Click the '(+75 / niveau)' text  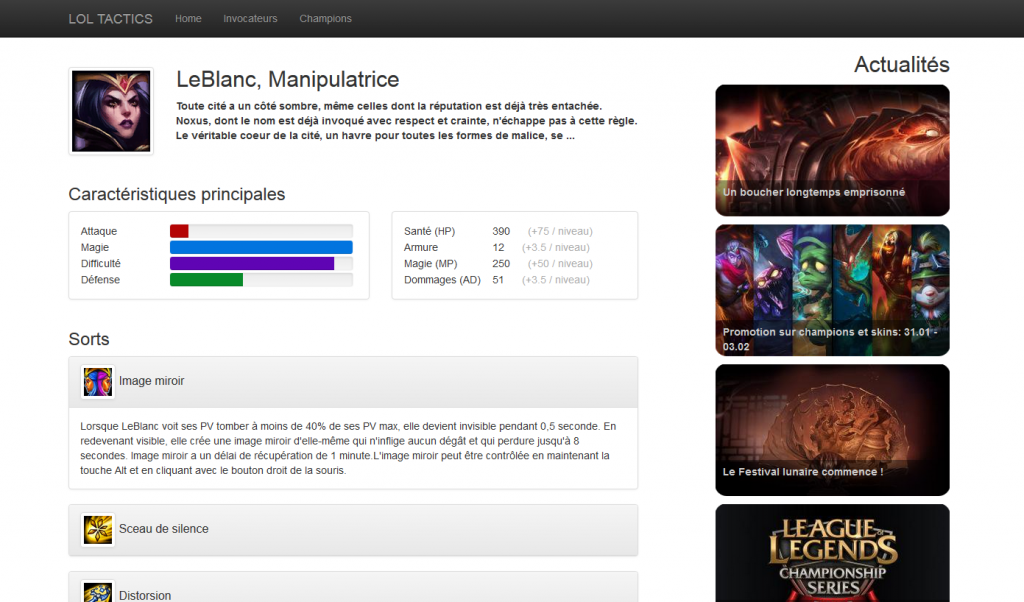[x=560, y=231]
